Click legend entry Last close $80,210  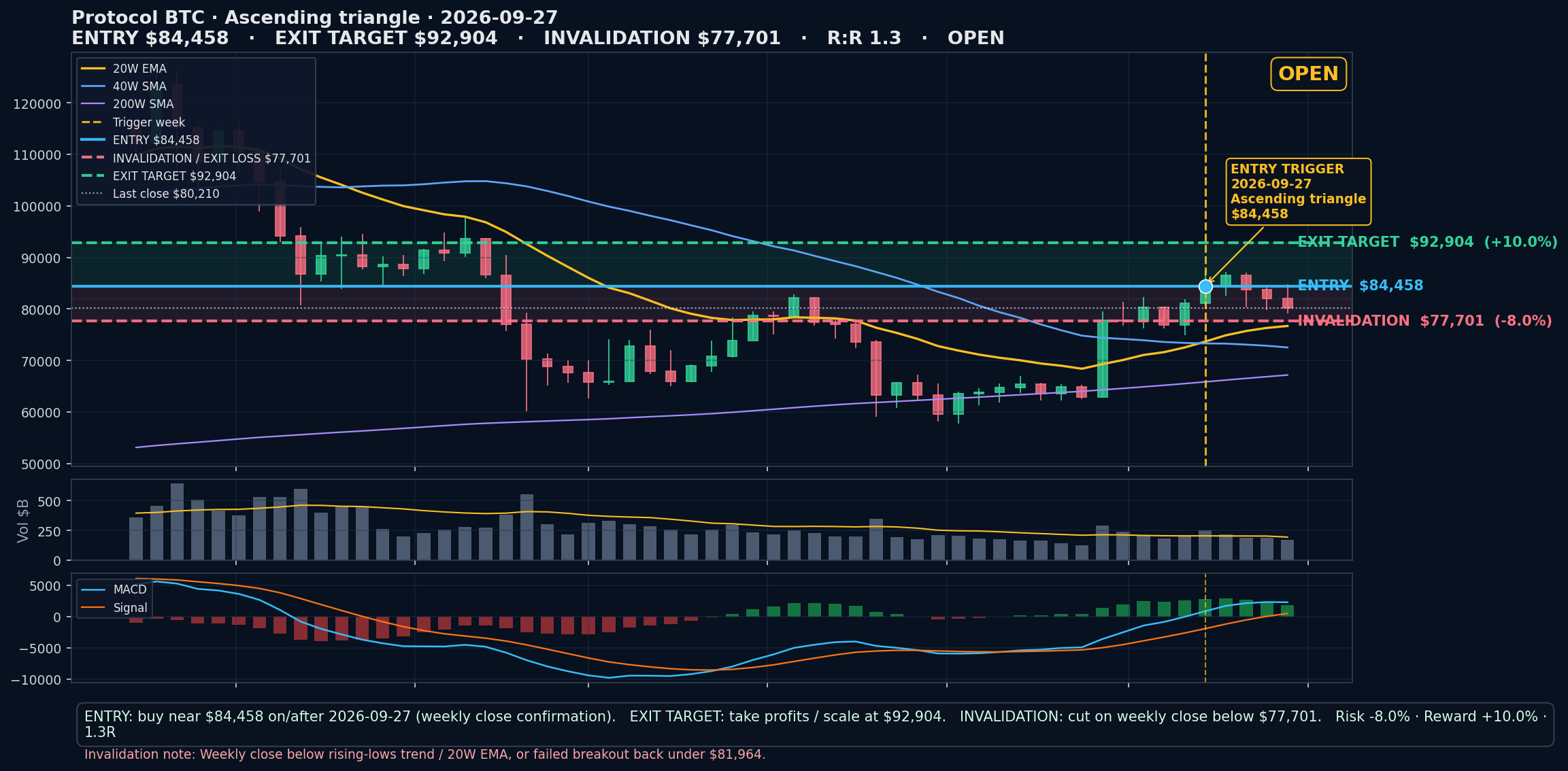(x=150, y=194)
